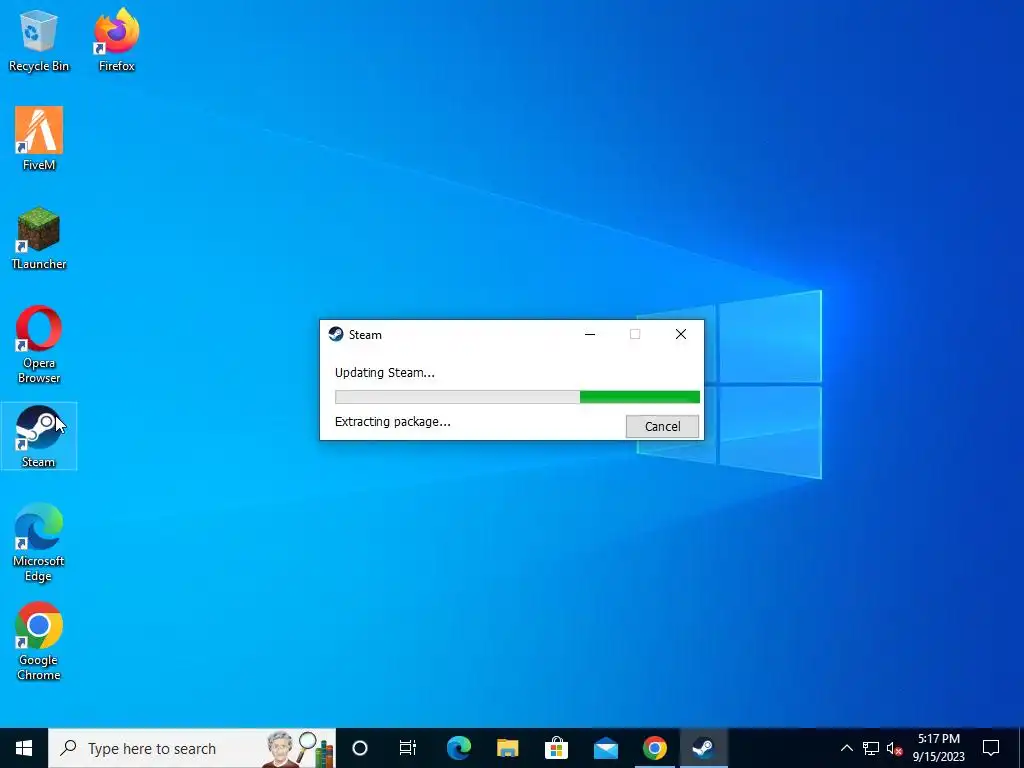
Task: Open Task View from the taskbar
Action: coord(408,748)
